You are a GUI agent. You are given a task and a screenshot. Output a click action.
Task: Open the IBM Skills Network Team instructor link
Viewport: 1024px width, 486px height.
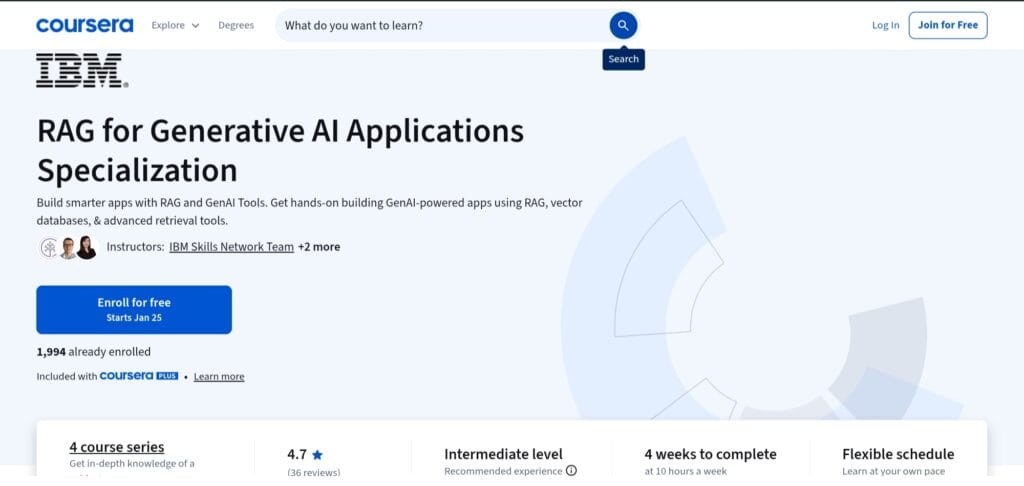tap(231, 247)
